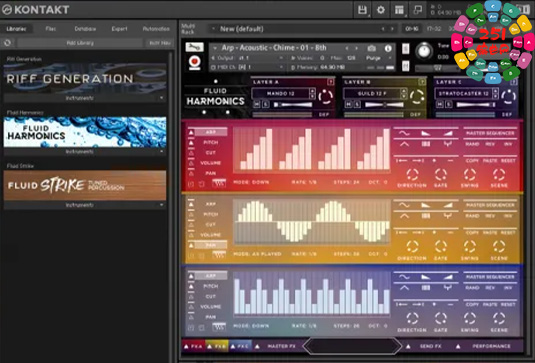Viewport: 535px width, 363px height.
Task: Mute Layer B with M button
Action: (x=349, y=104)
